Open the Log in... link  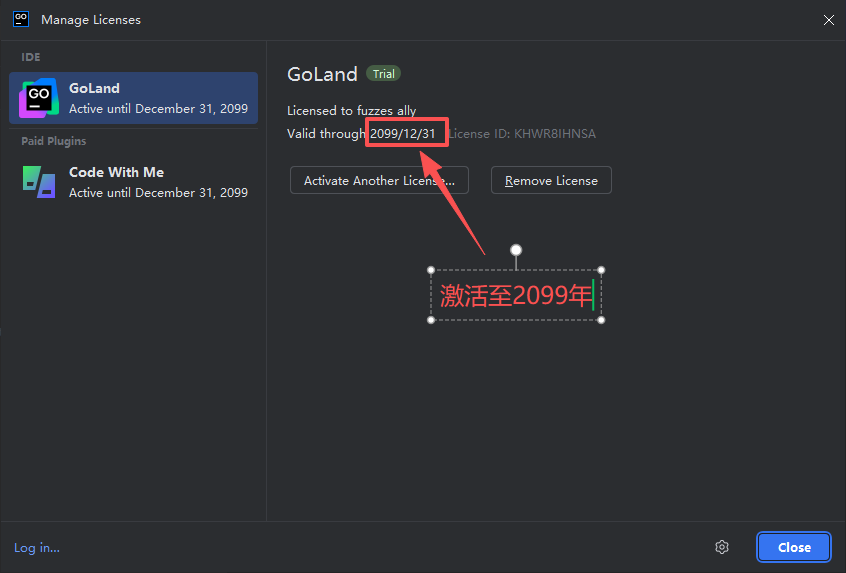pos(37,548)
